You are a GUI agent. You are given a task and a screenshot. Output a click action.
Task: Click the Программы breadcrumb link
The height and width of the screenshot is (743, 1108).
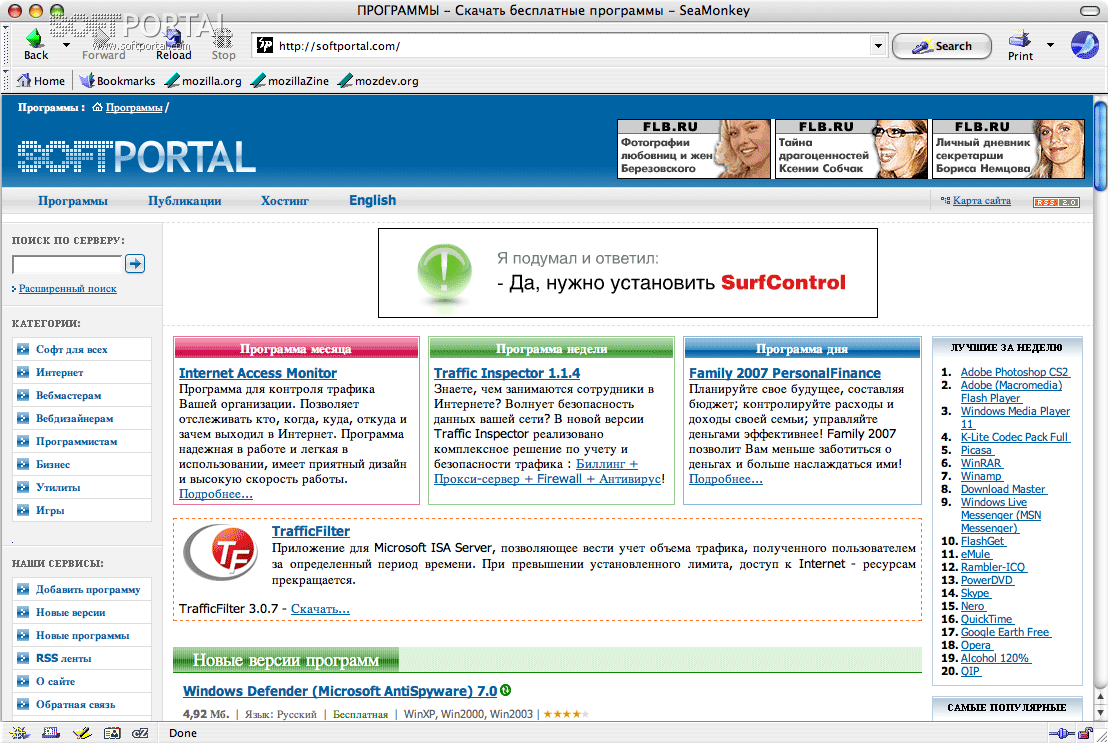(x=134, y=108)
